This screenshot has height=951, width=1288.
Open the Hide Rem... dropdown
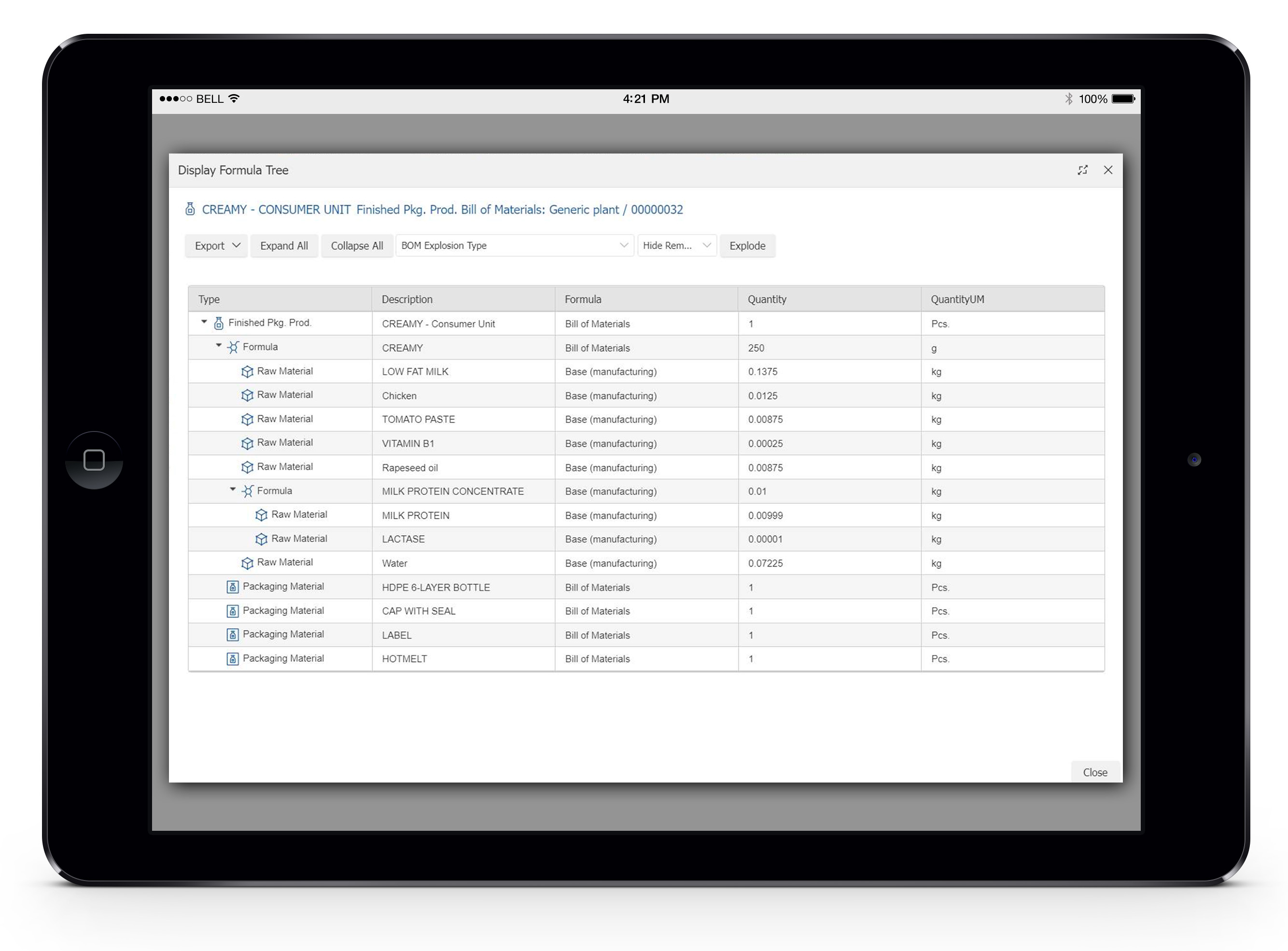point(676,246)
